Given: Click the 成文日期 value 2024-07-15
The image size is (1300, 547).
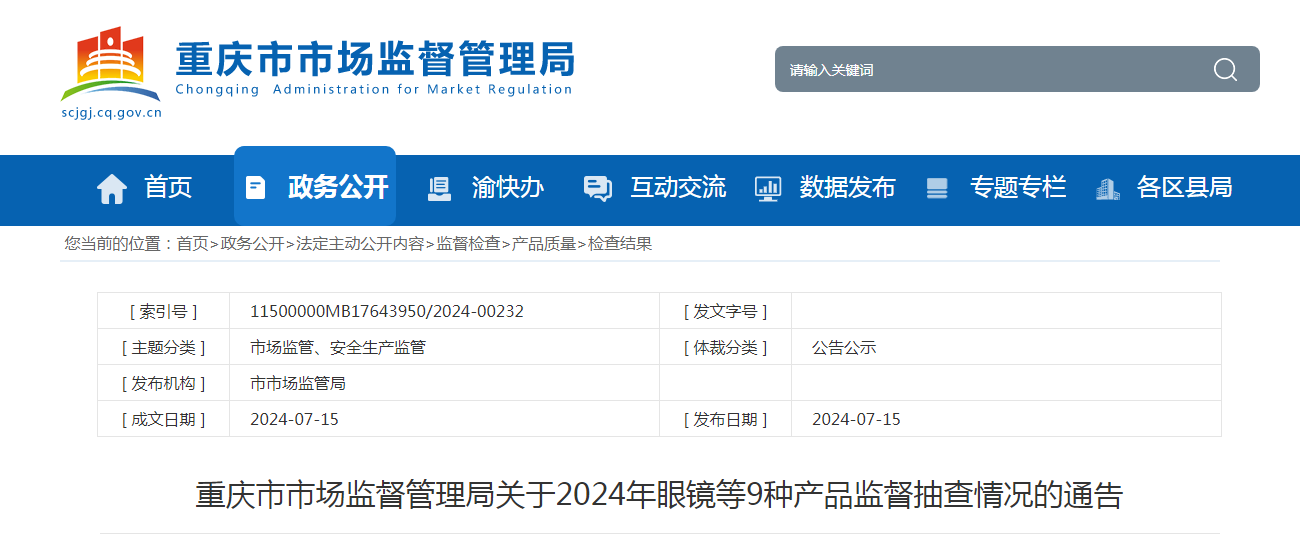Looking at the screenshot, I should tap(294, 419).
